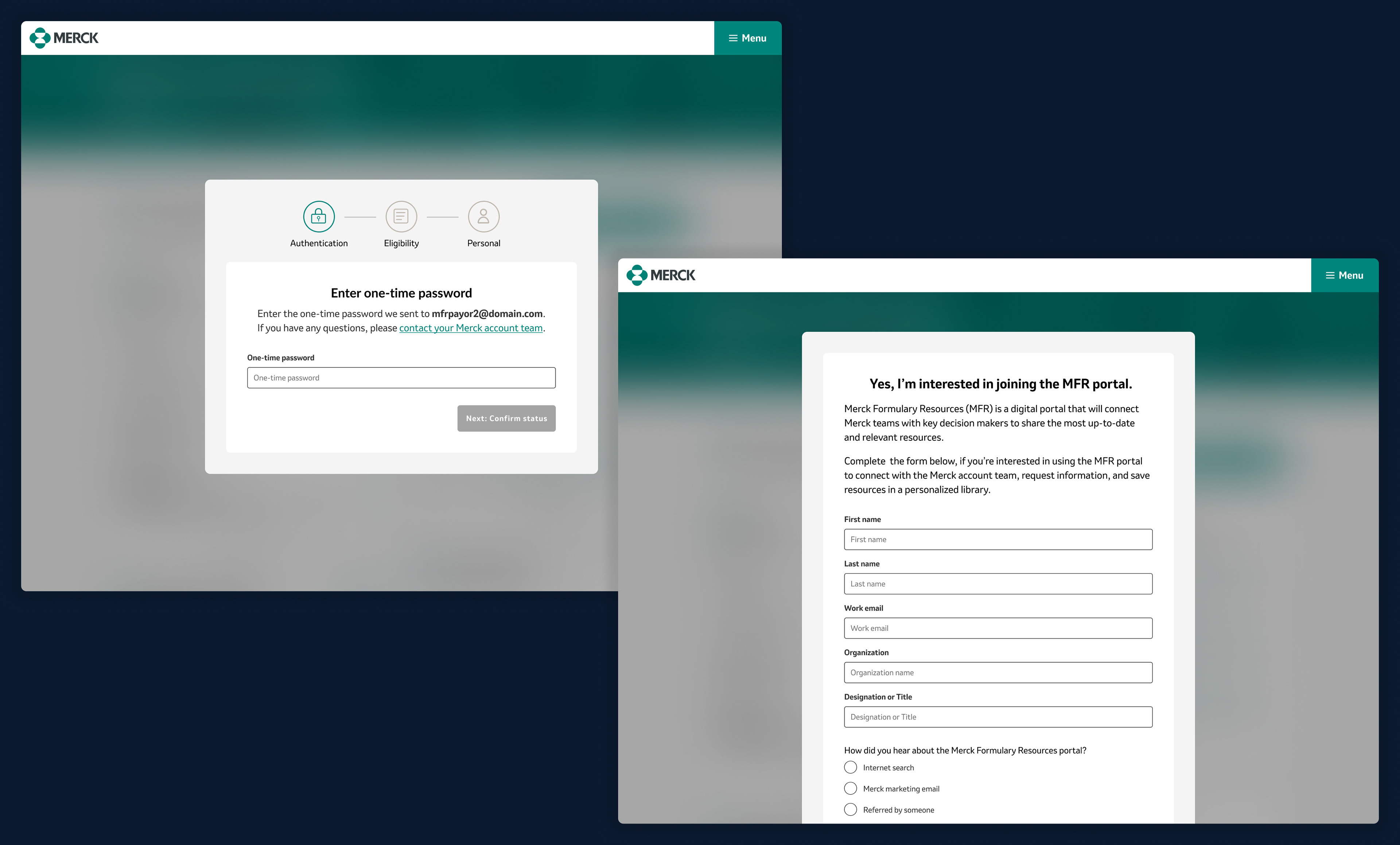Open the Menu in the authentication window
The image size is (1400, 845).
[748, 38]
